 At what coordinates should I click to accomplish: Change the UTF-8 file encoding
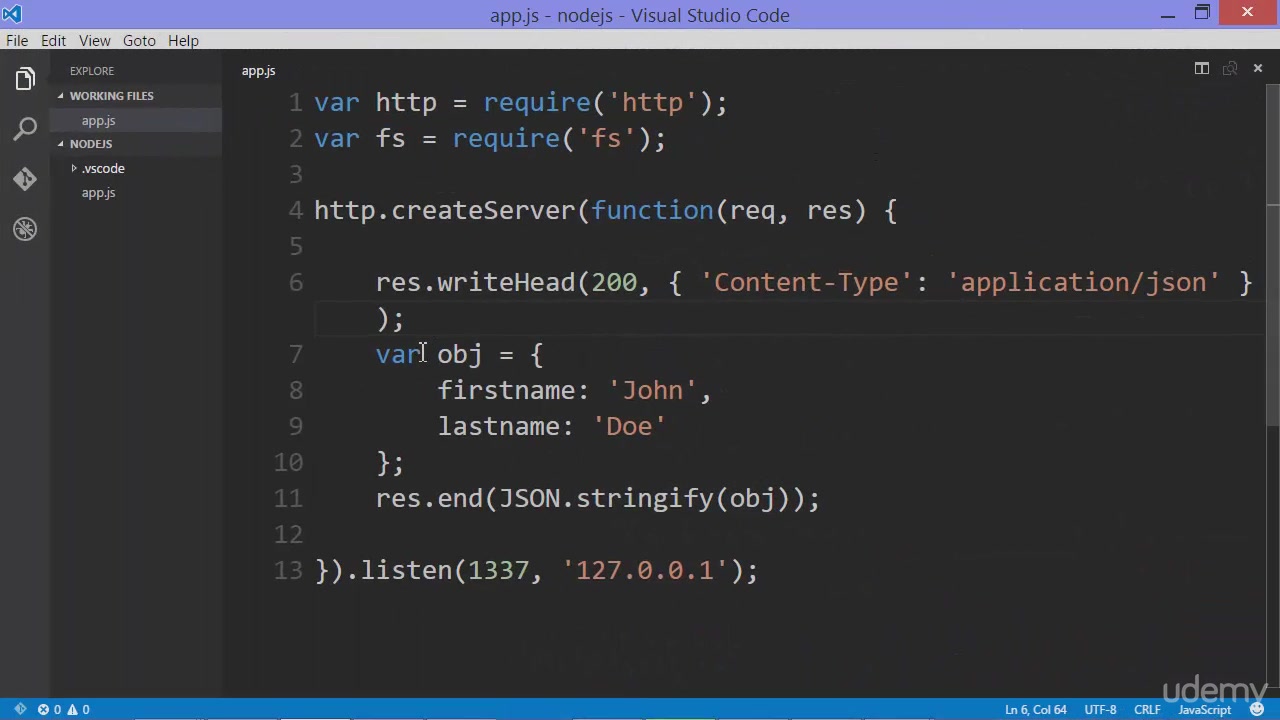pos(1100,709)
